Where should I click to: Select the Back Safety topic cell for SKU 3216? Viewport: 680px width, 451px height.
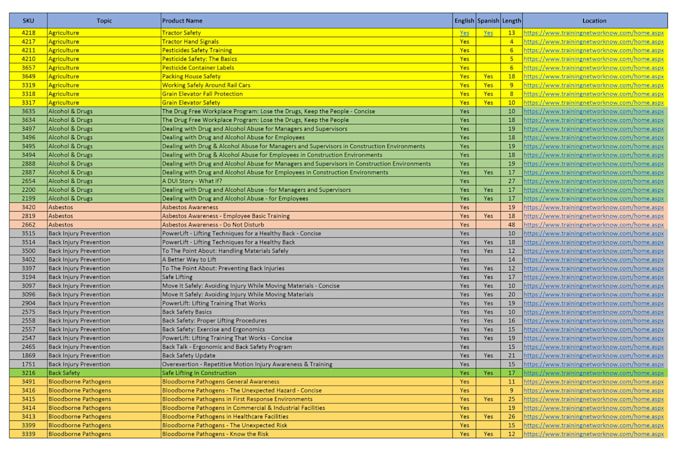(104, 373)
